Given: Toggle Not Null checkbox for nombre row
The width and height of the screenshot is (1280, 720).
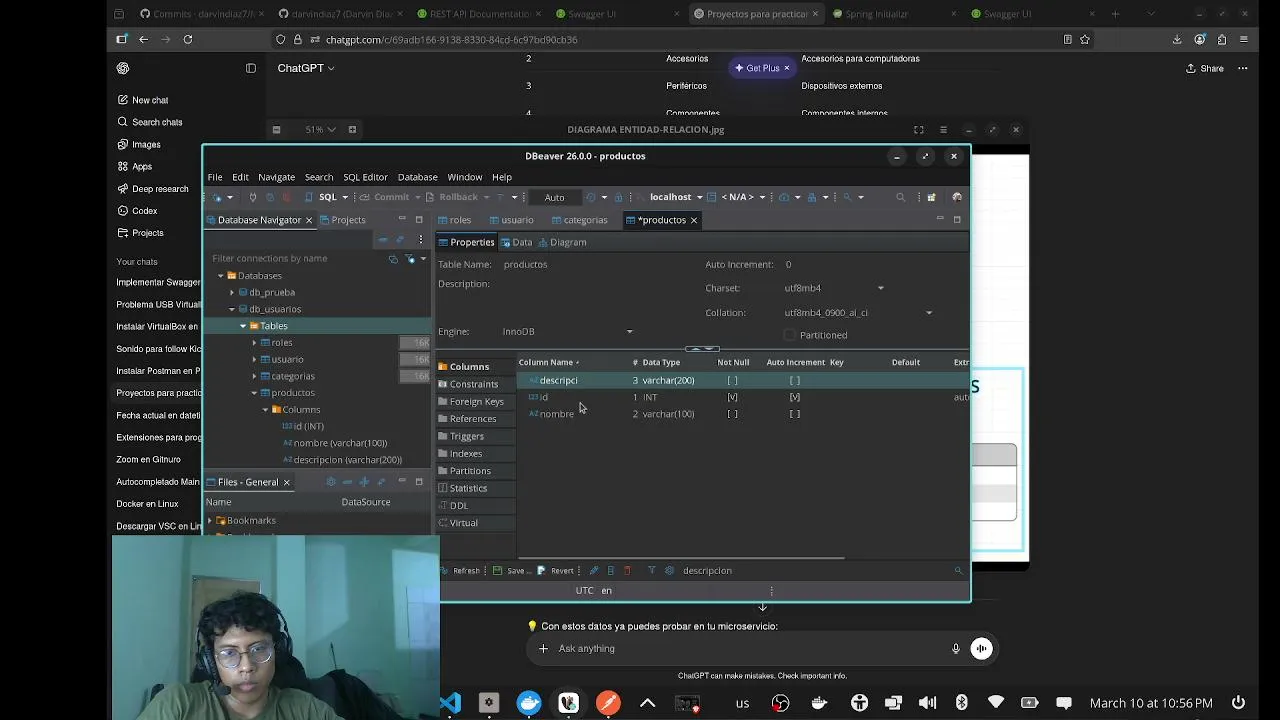Looking at the screenshot, I should pos(732,414).
